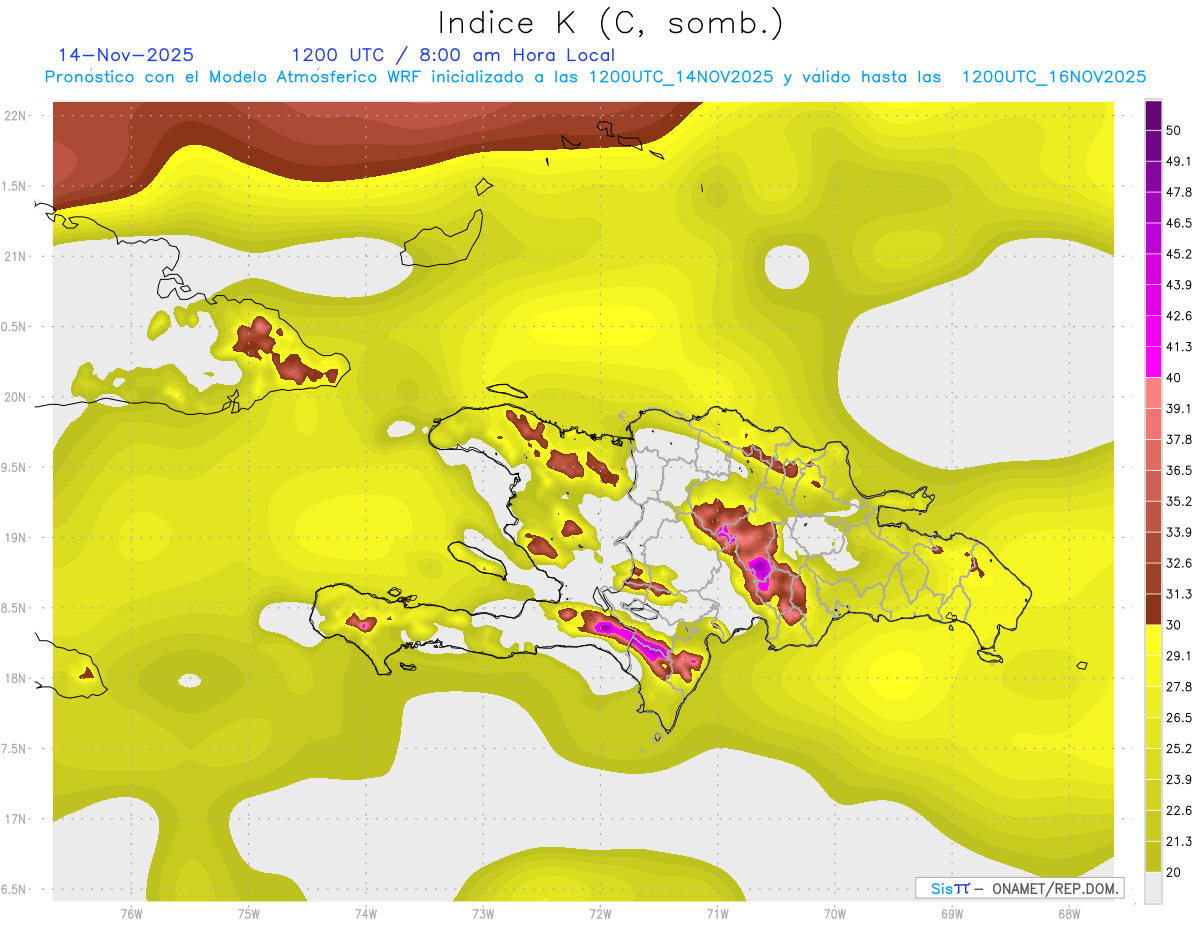Screen dimensions: 1200x927
Task: Click the '23.9' value on the color scale
Action: (x=1179, y=781)
